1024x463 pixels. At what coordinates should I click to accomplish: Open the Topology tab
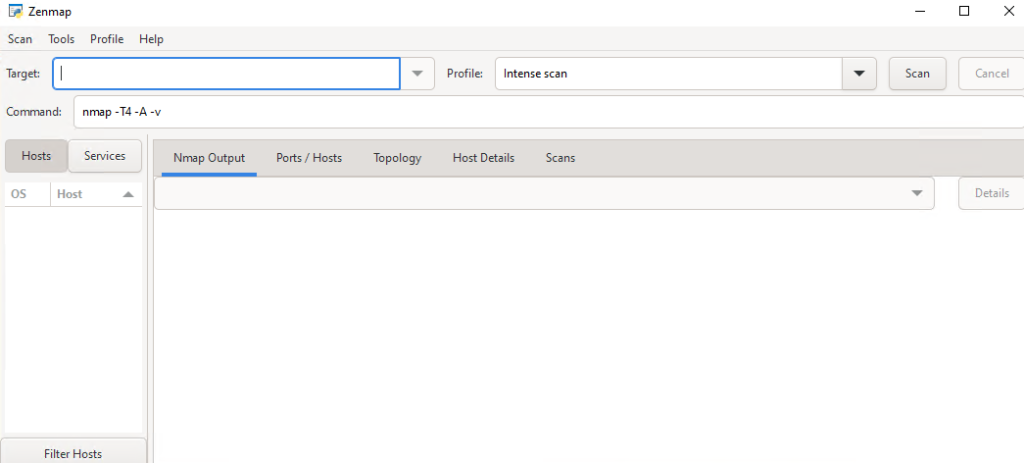pos(397,158)
